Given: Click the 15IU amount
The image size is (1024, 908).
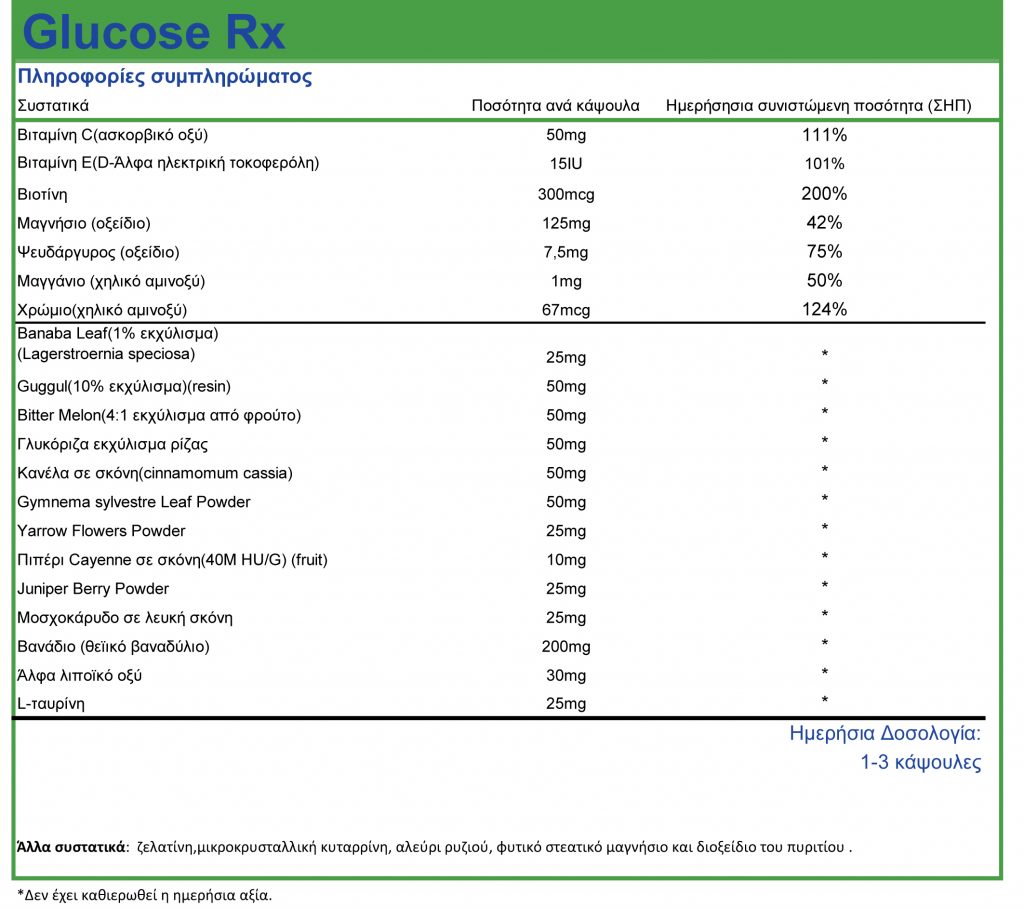Looking at the screenshot, I should 566,164.
